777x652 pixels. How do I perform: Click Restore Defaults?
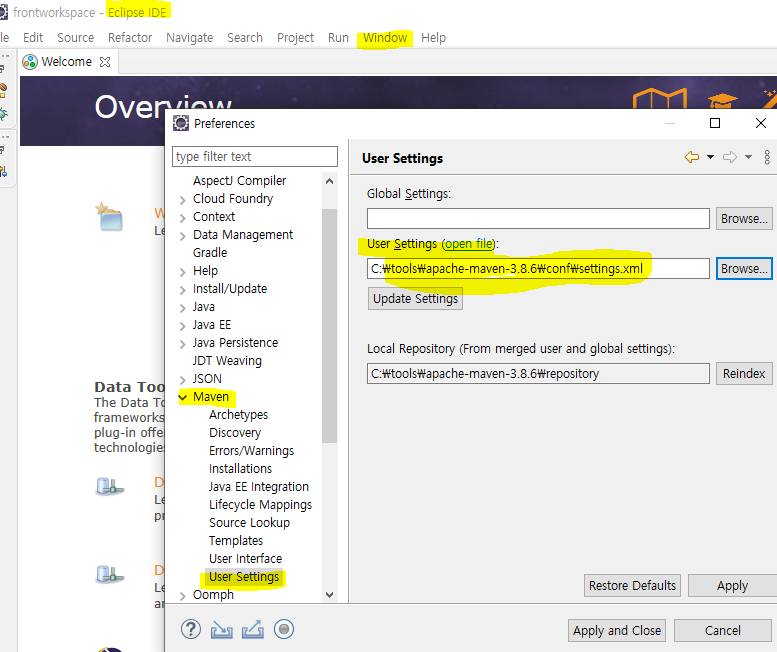coord(632,586)
